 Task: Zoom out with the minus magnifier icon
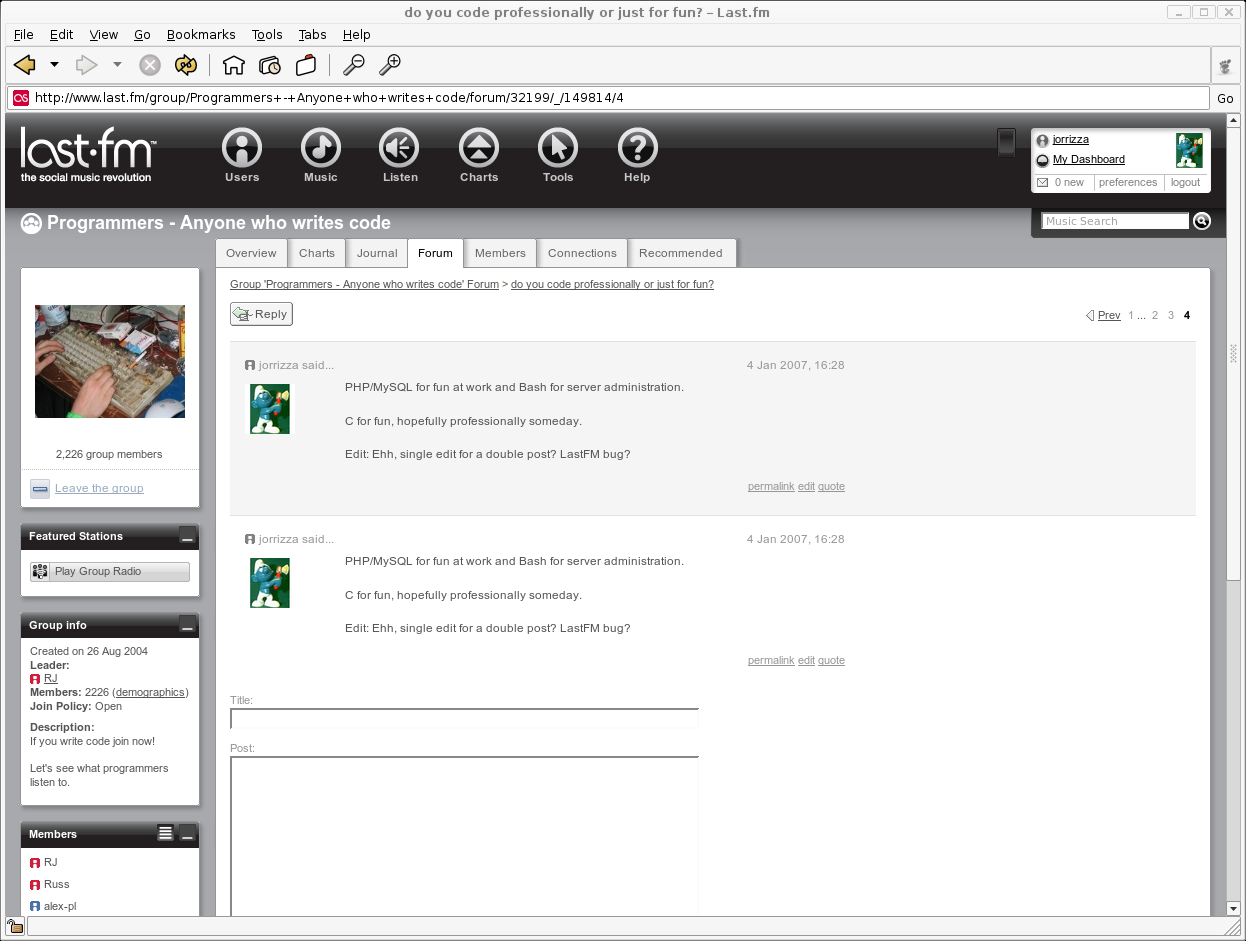click(x=354, y=65)
